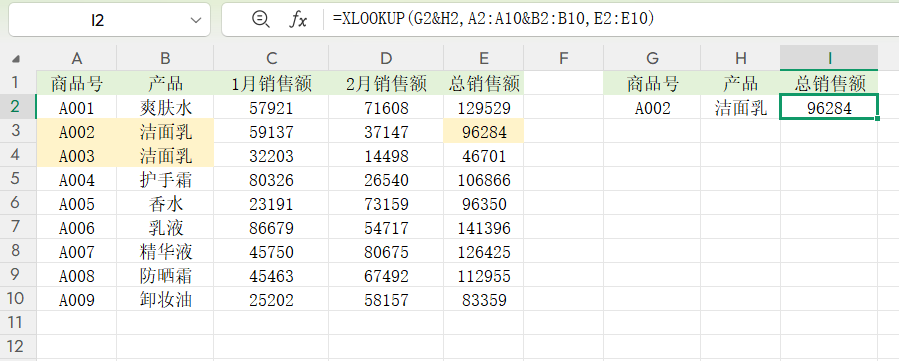Click the 防晒霜 cell
The image size is (899, 361).
(x=165, y=276)
